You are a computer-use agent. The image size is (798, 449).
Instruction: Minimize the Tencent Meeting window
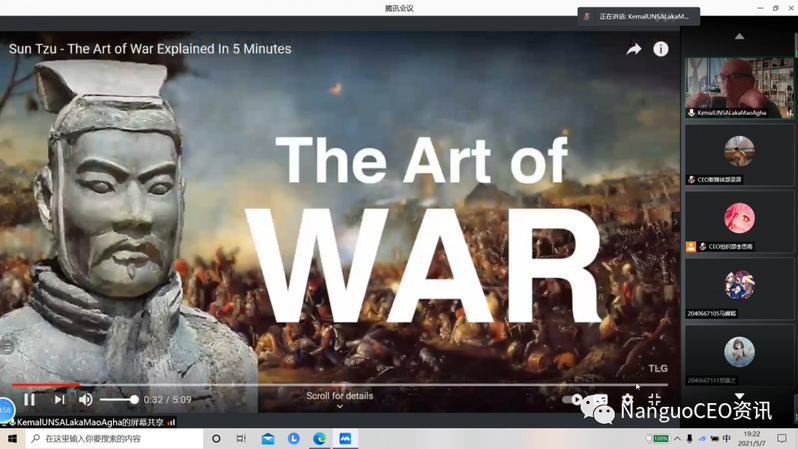(760, 8)
